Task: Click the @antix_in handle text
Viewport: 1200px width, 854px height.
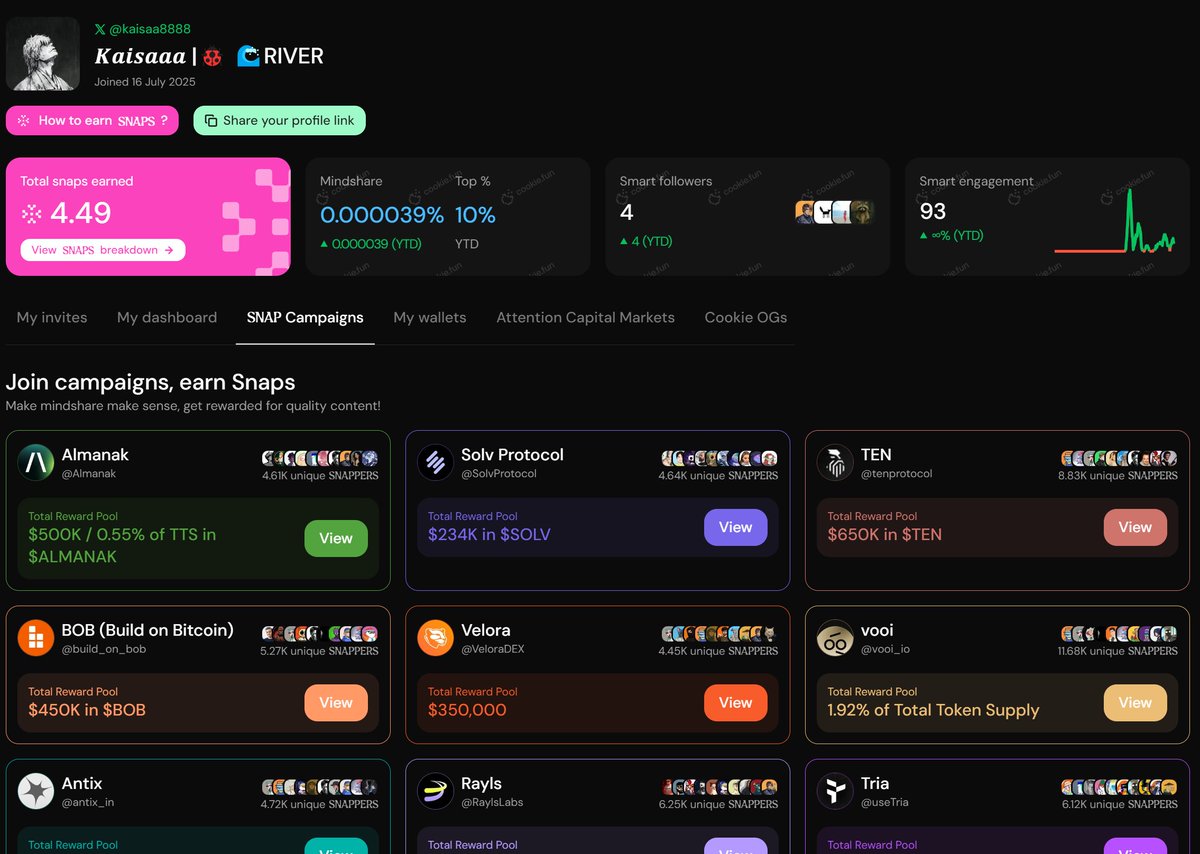Action: tap(88, 803)
